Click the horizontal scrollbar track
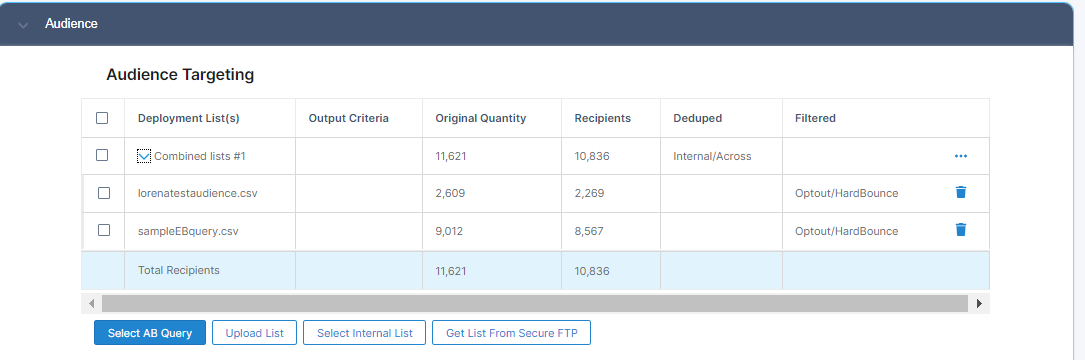 tap(535, 303)
